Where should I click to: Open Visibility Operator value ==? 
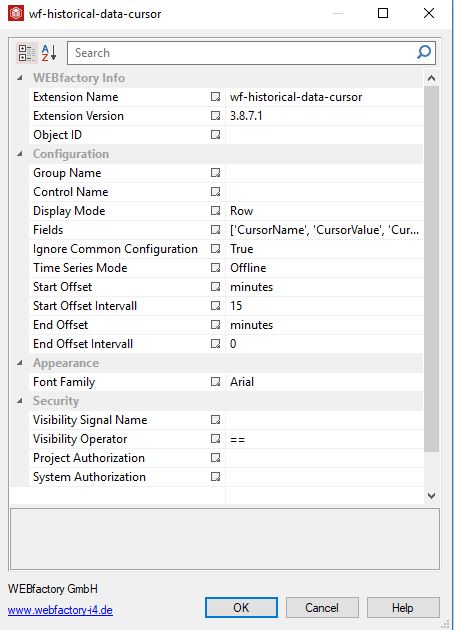(x=324, y=439)
